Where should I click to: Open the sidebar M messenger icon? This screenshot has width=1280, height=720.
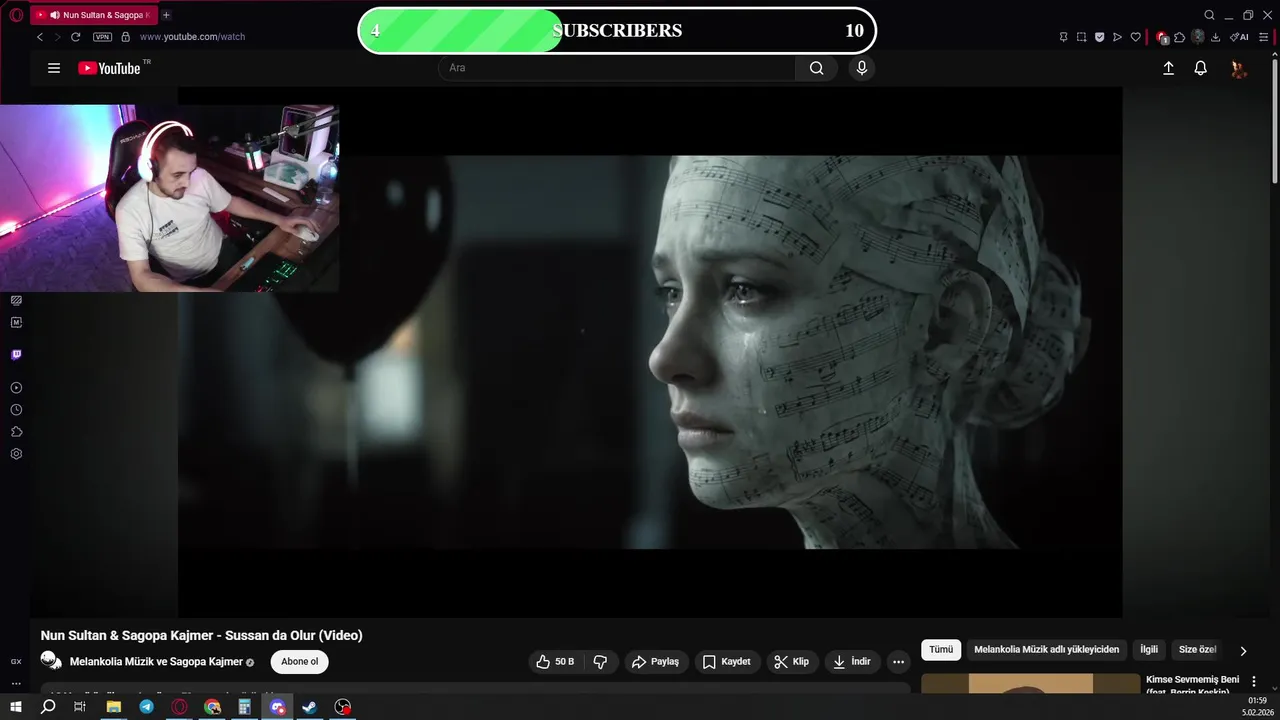tap(16, 322)
